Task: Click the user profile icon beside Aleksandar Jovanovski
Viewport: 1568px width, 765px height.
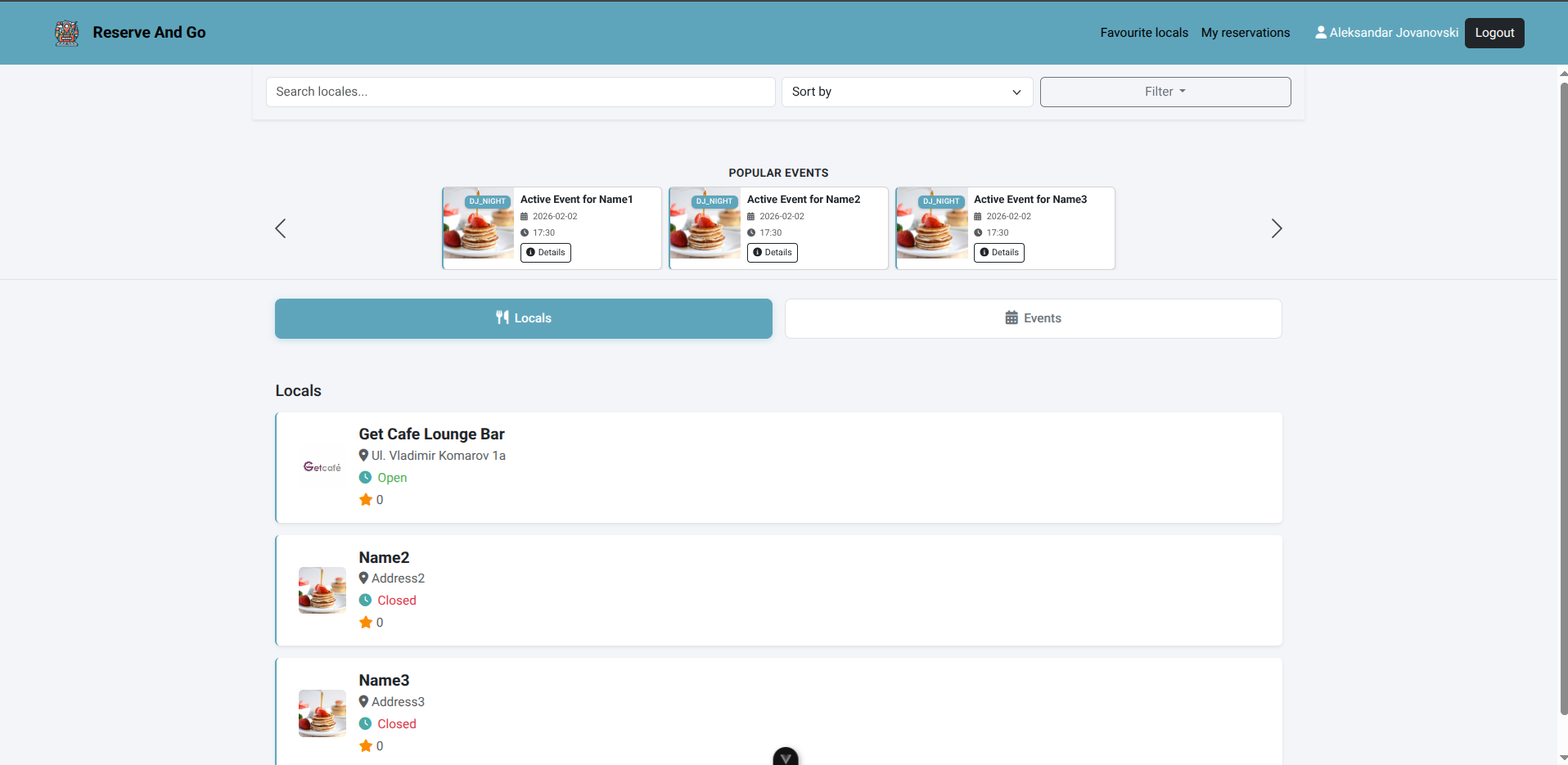Action: coord(1320,33)
